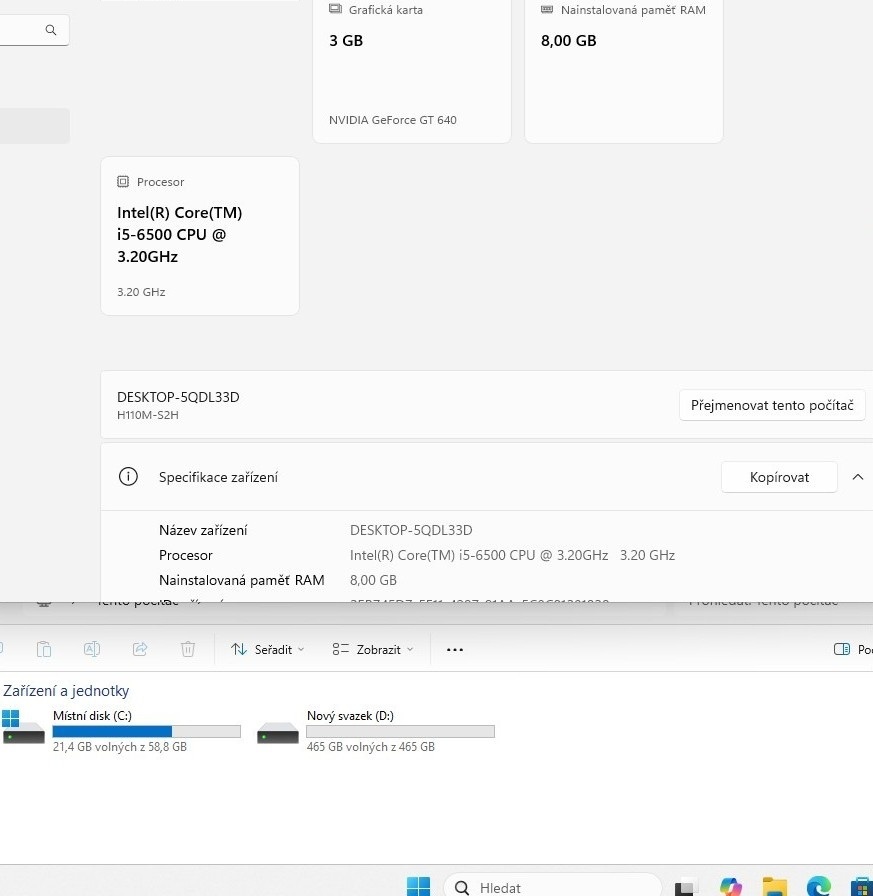Click the Kopírovat button
873x896 pixels.
tap(779, 477)
